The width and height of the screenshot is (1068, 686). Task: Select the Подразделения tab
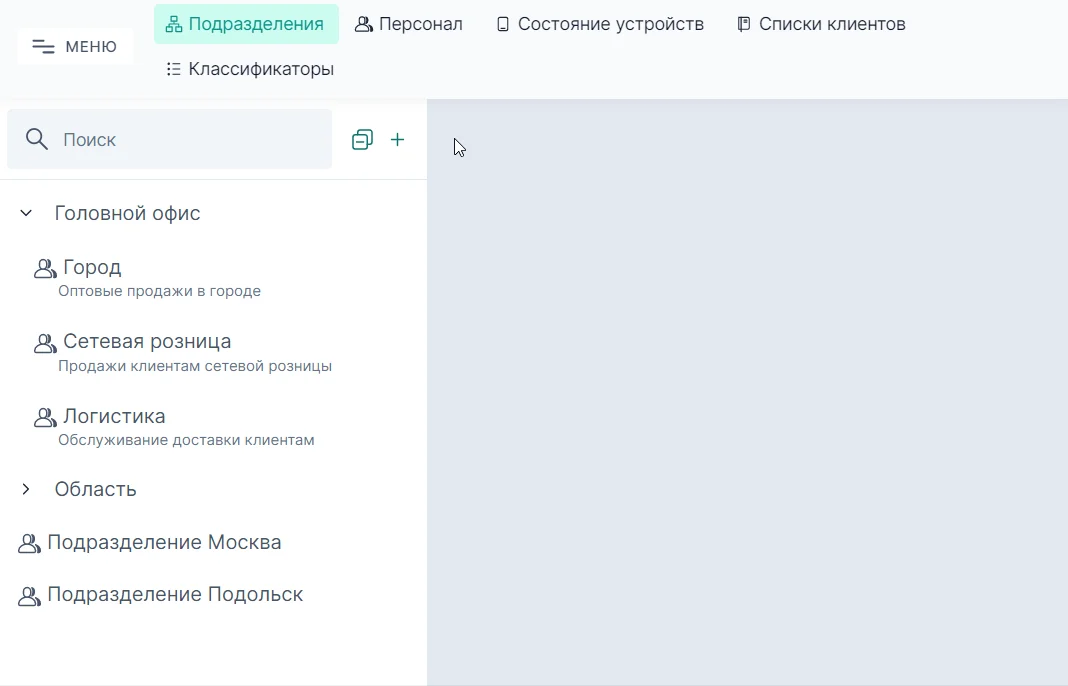click(x=246, y=22)
